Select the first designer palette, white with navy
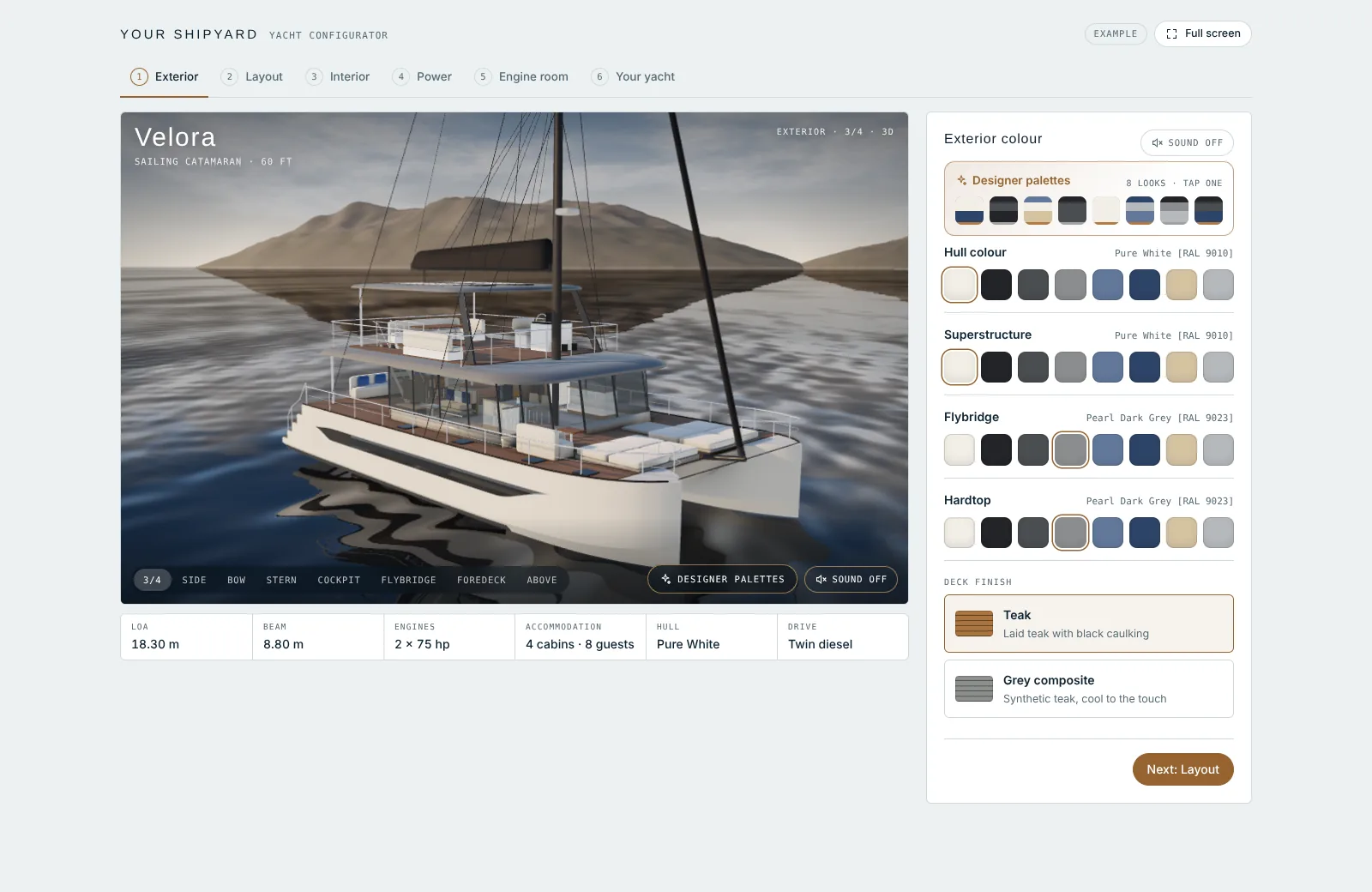Image resolution: width=1372 pixels, height=892 pixels. [970, 210]
